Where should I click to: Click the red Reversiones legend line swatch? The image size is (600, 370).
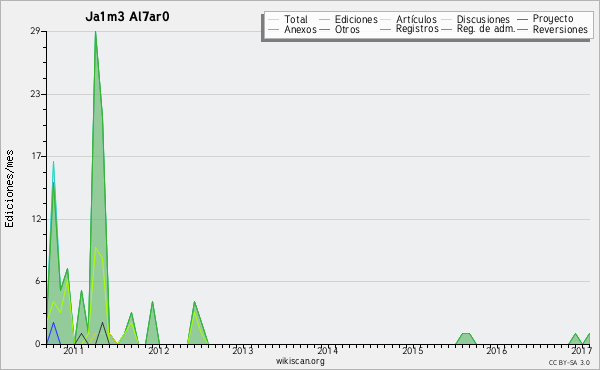pyautogui.click(x=522, y=29)
